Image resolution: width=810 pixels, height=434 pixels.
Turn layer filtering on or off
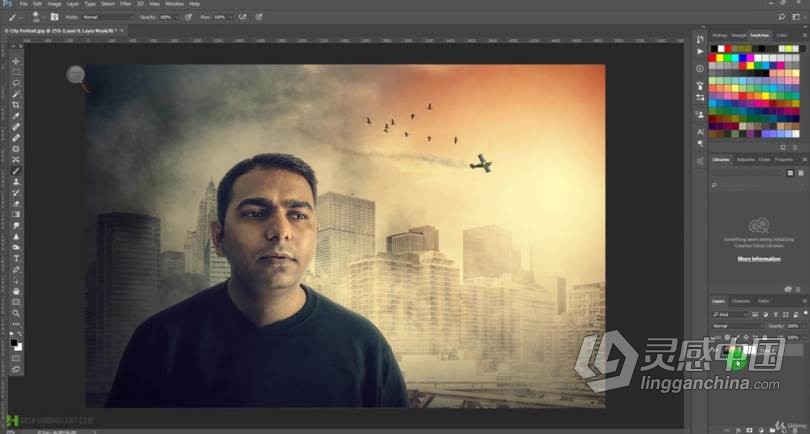804,313
